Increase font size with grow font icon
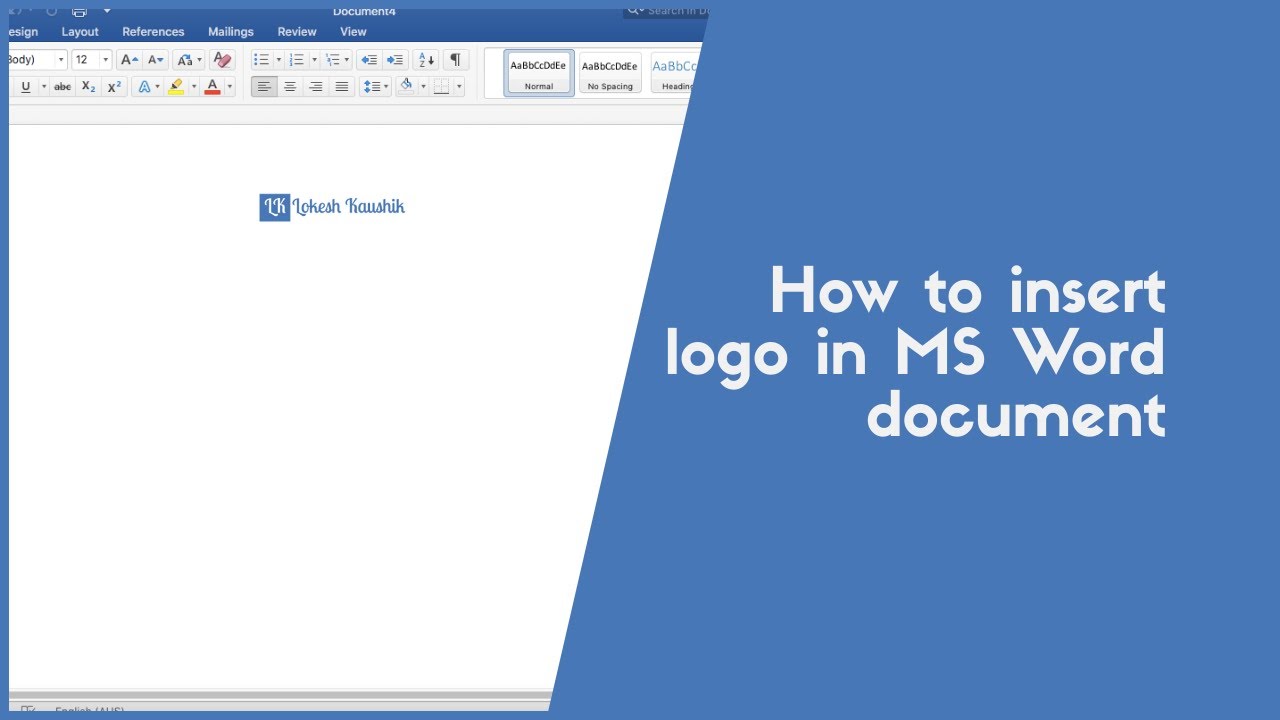This screenshot has width=1280, height=720. [x=129, y=60]
